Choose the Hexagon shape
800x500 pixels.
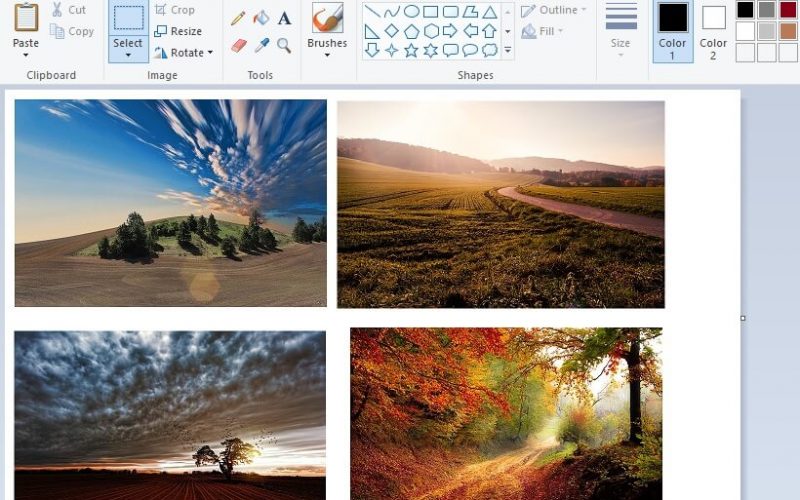tap(431, 31)
